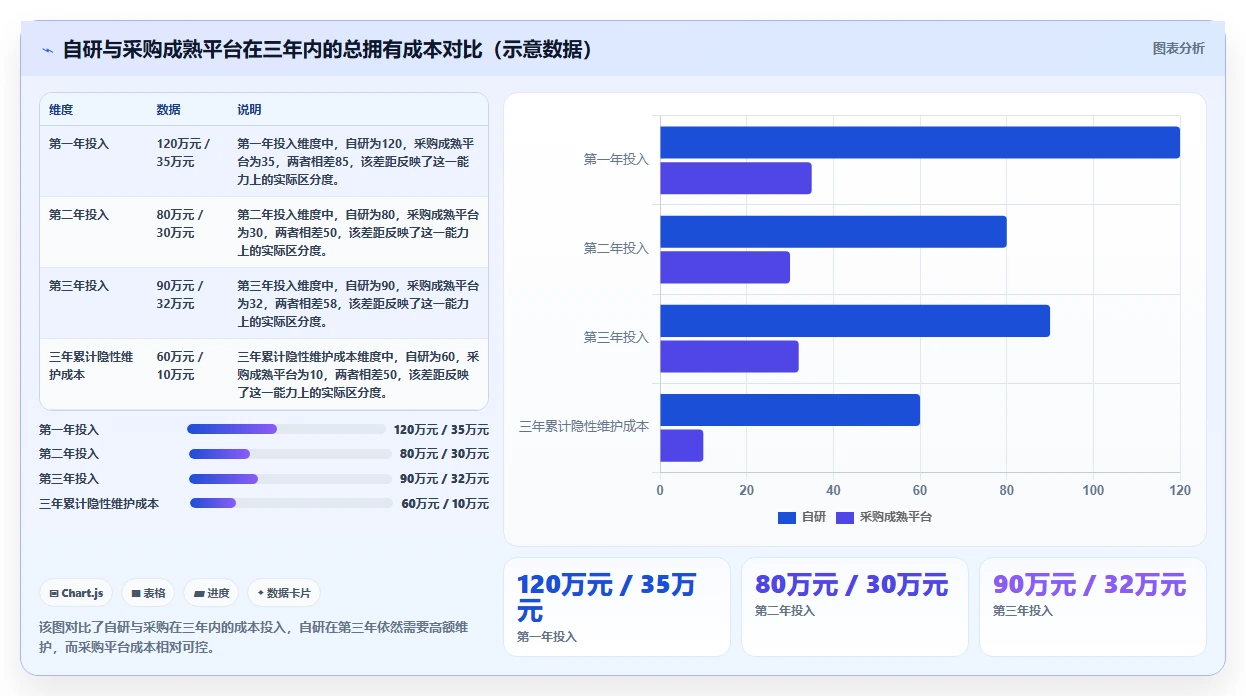Screen dimensions: 1246x696
Task: Click the lightning icon beside the title
Action: [x=47, y=50]
